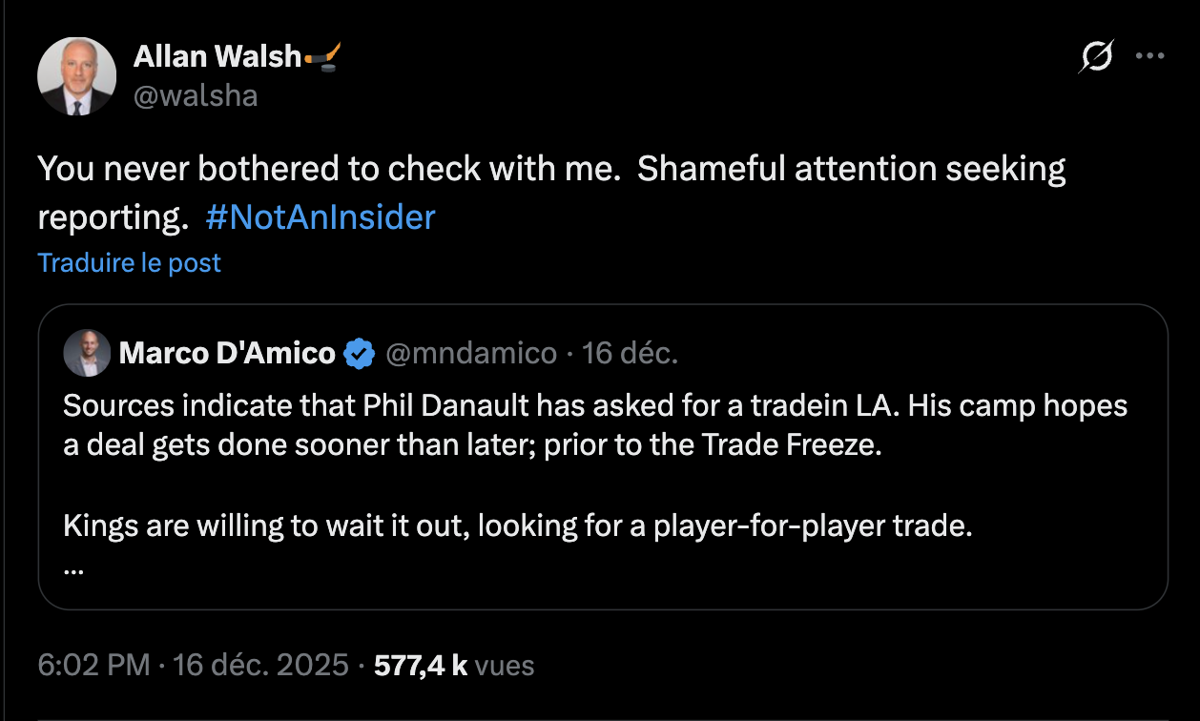
Task: Click the "Kings are willing to wait" line
Action: coord(517,526)
